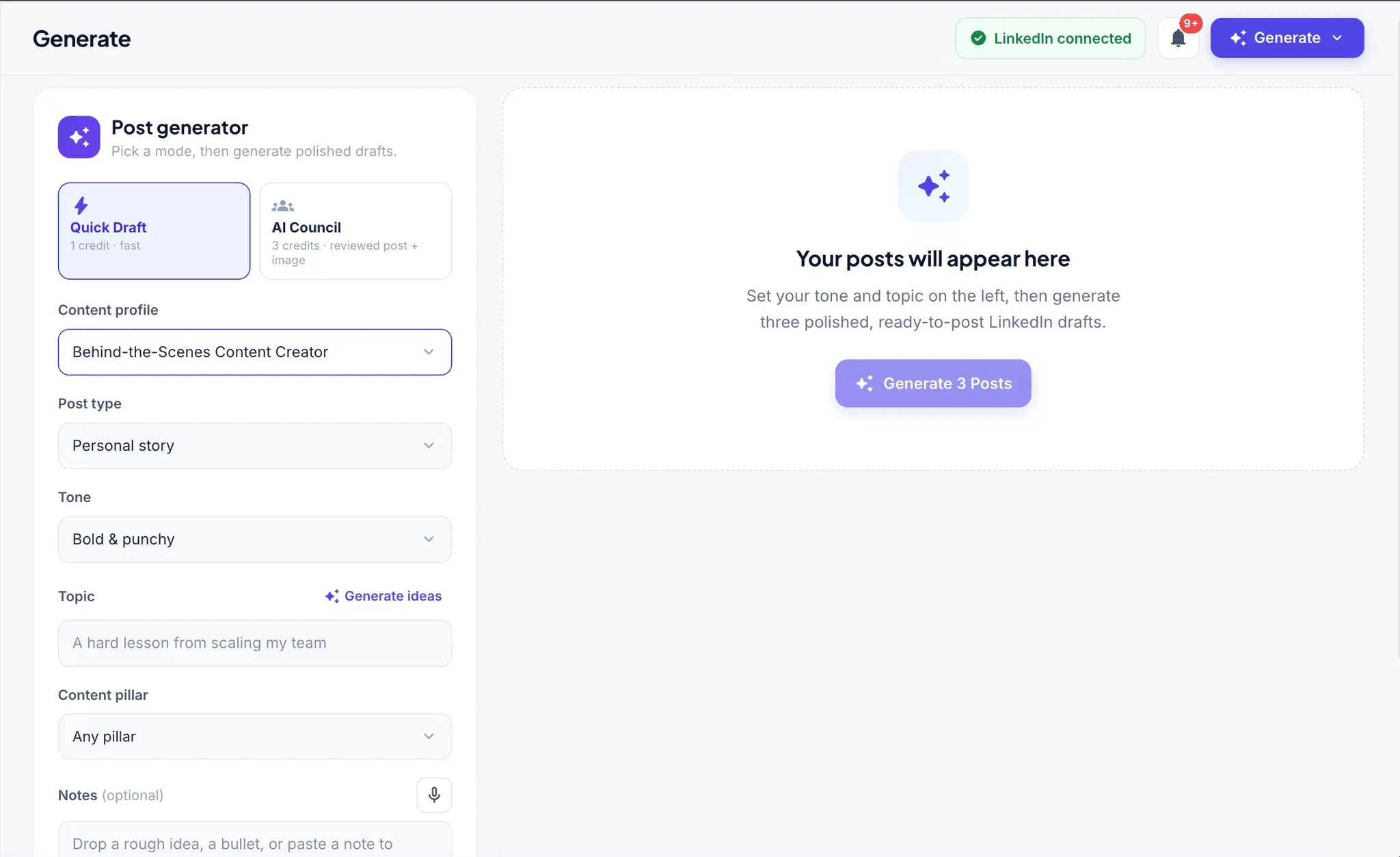
Task: Click the microphone icon for voice notes
Action: 434,795
